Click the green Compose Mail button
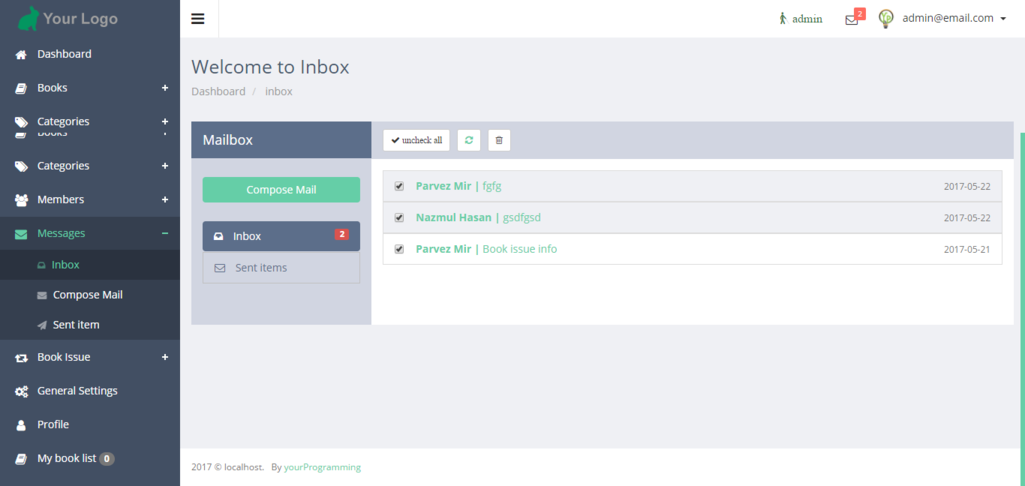The height and width of the screenshot is (486, 1025). click(281, 190)
